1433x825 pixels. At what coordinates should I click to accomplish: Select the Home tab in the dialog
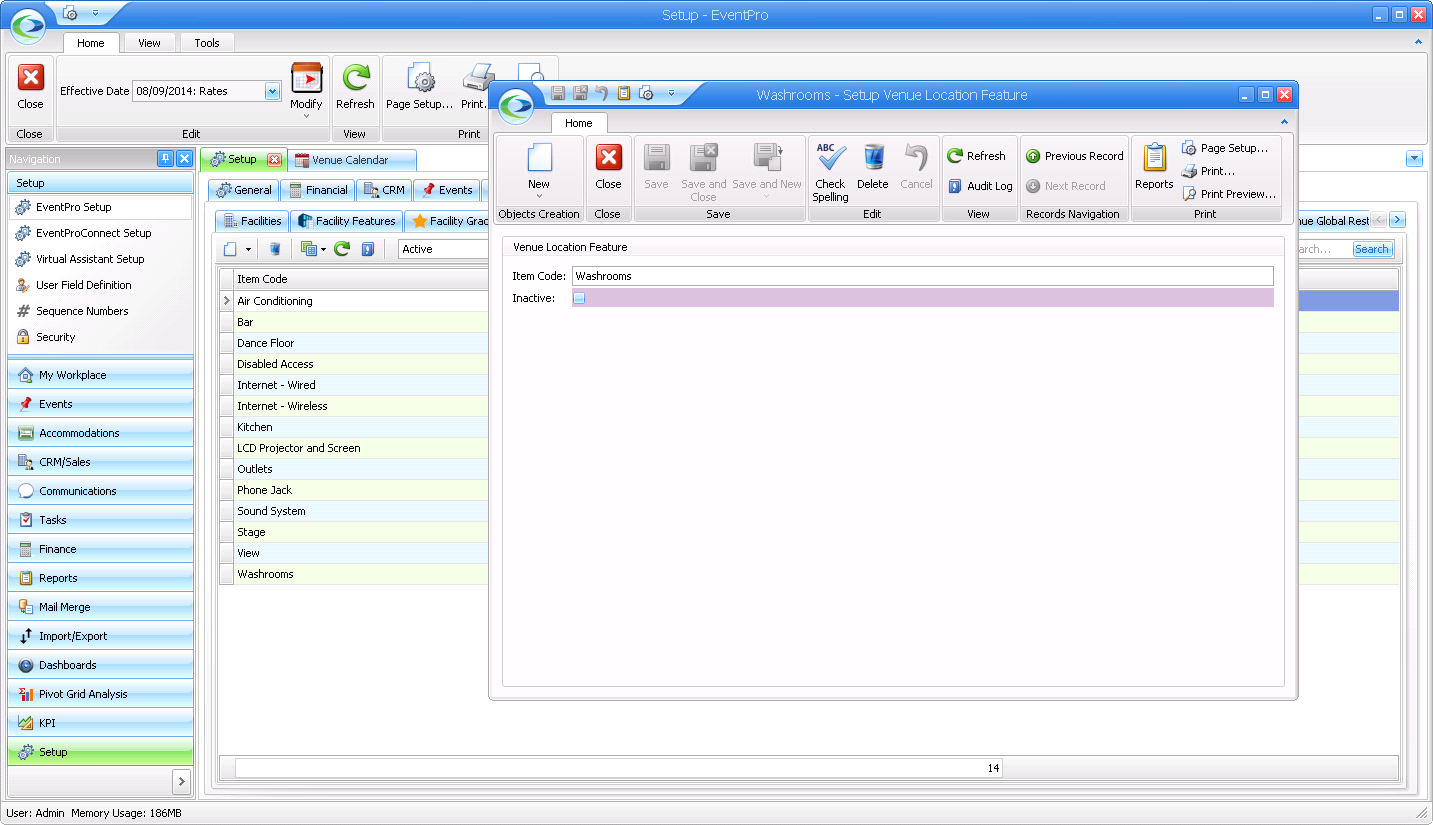[x=578, y=123]
